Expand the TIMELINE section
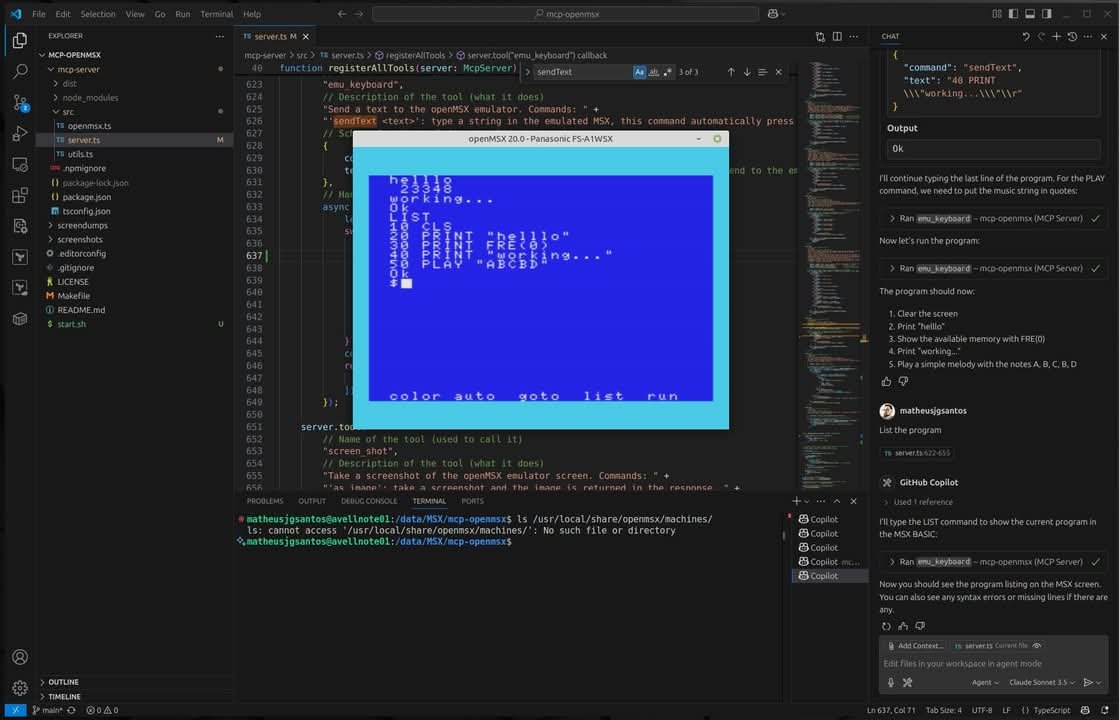Image resolution: width=1119 pixels, height=720 pixels. pos(64,696)
